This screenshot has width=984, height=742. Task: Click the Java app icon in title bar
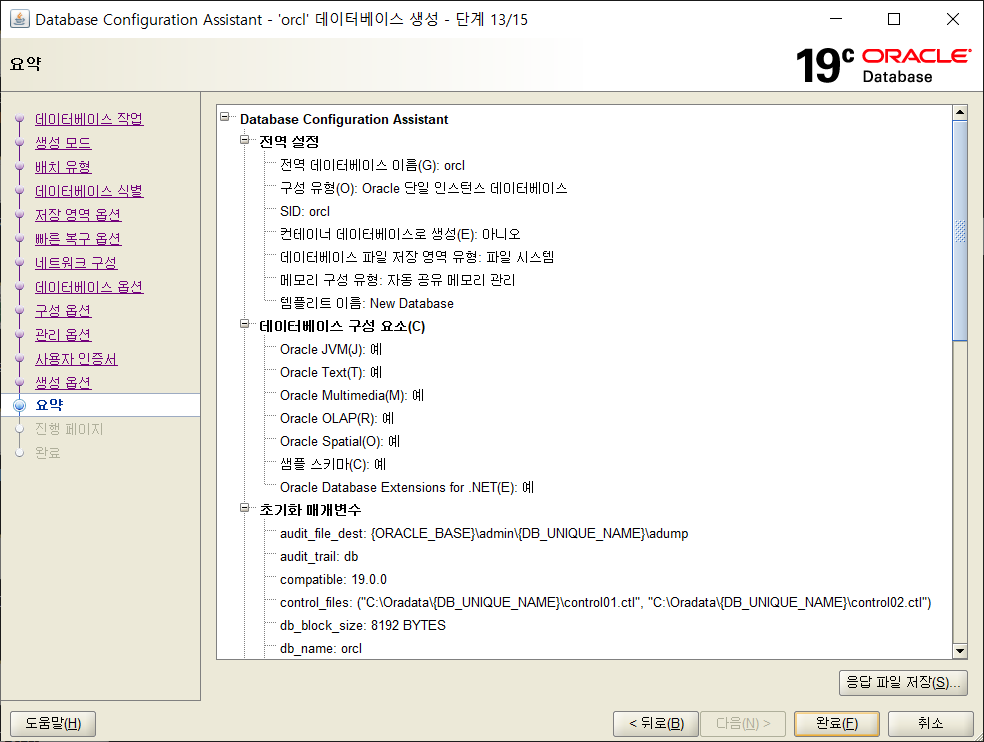[19, 19]
